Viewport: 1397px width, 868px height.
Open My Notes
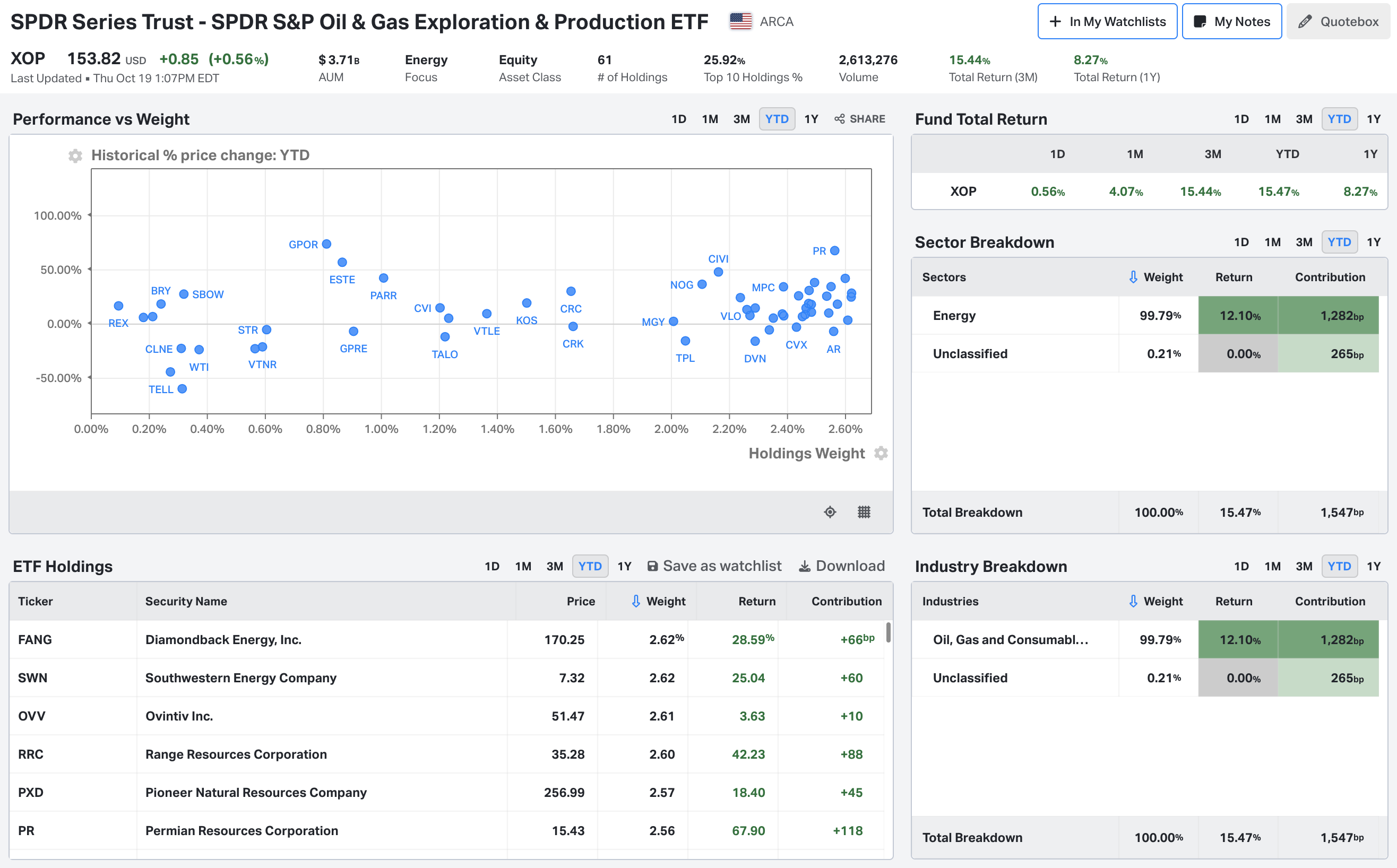click(1231, 22)
